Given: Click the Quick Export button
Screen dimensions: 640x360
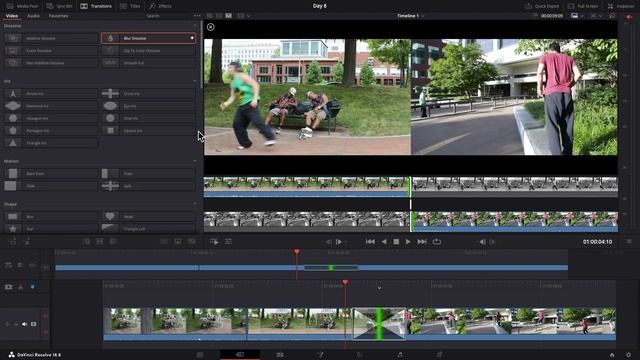Looking at the screenshot, I should (542, 6).
